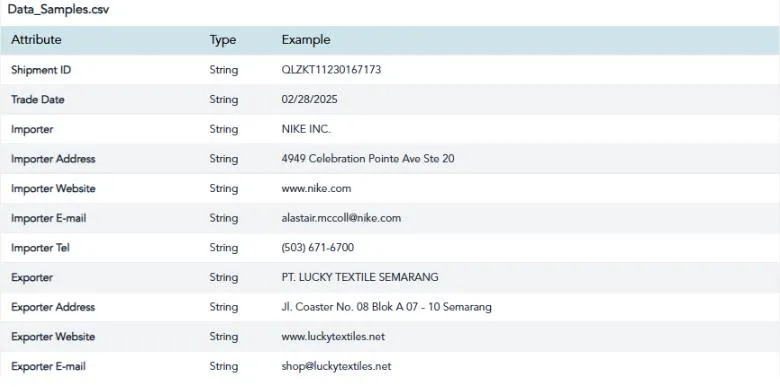This screenshot has width=780, height=387.
Task: Click String type in Importer row
Action: click(x=223, y=130)
